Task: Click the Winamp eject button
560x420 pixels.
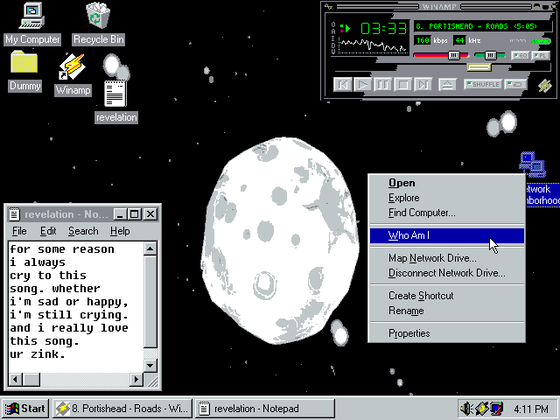Action: [x=447, y=85]
